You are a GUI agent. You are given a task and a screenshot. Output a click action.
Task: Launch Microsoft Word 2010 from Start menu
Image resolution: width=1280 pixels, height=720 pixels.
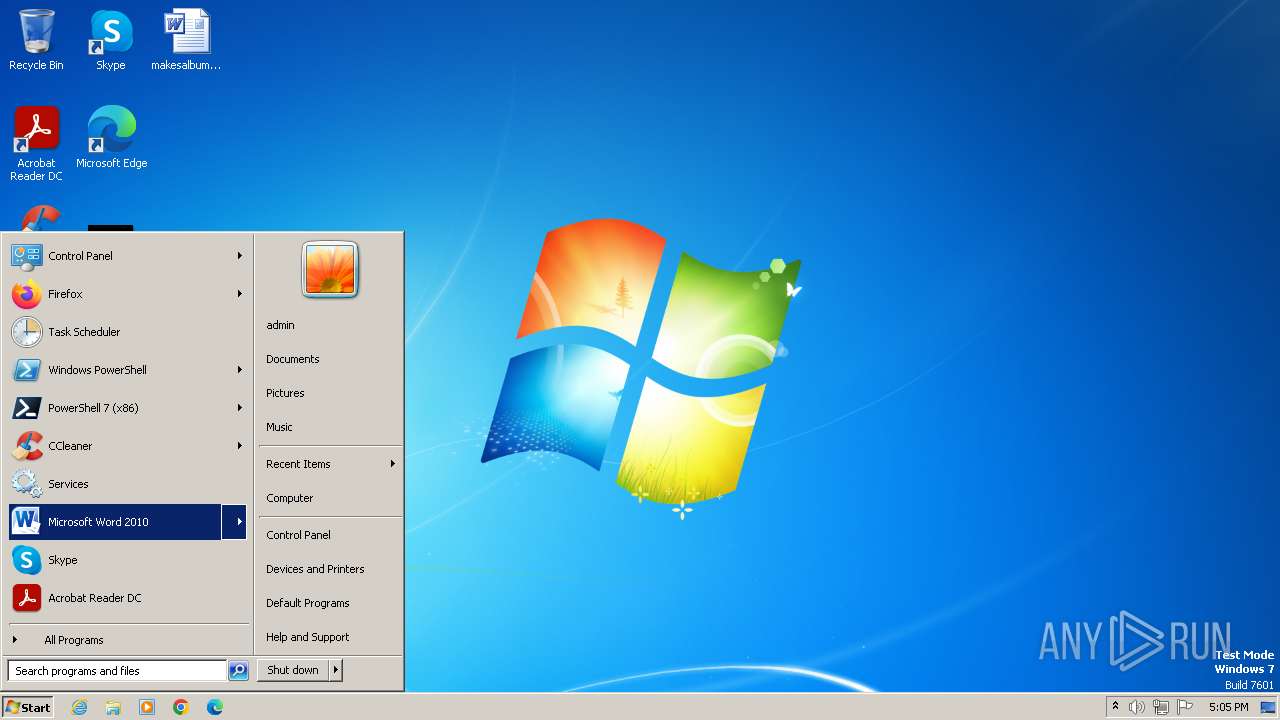click(115, 522)
